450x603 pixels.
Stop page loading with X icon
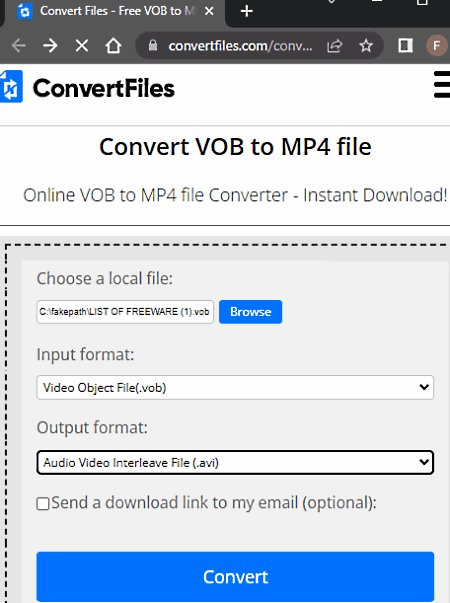[82, 46]
